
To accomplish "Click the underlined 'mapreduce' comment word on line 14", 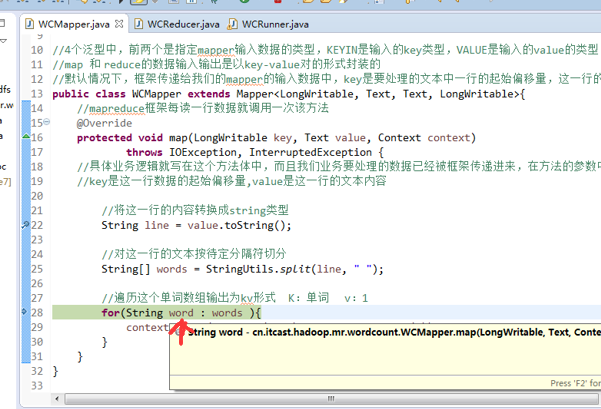I will coord(117,109).
